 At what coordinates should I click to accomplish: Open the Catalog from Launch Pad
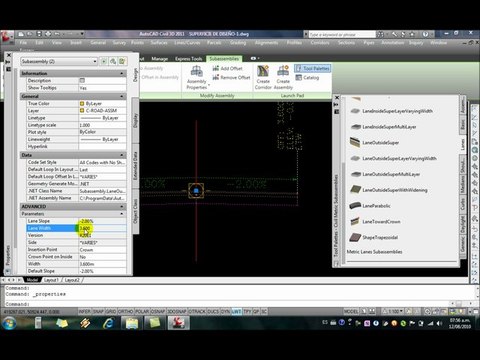(307, 78)
